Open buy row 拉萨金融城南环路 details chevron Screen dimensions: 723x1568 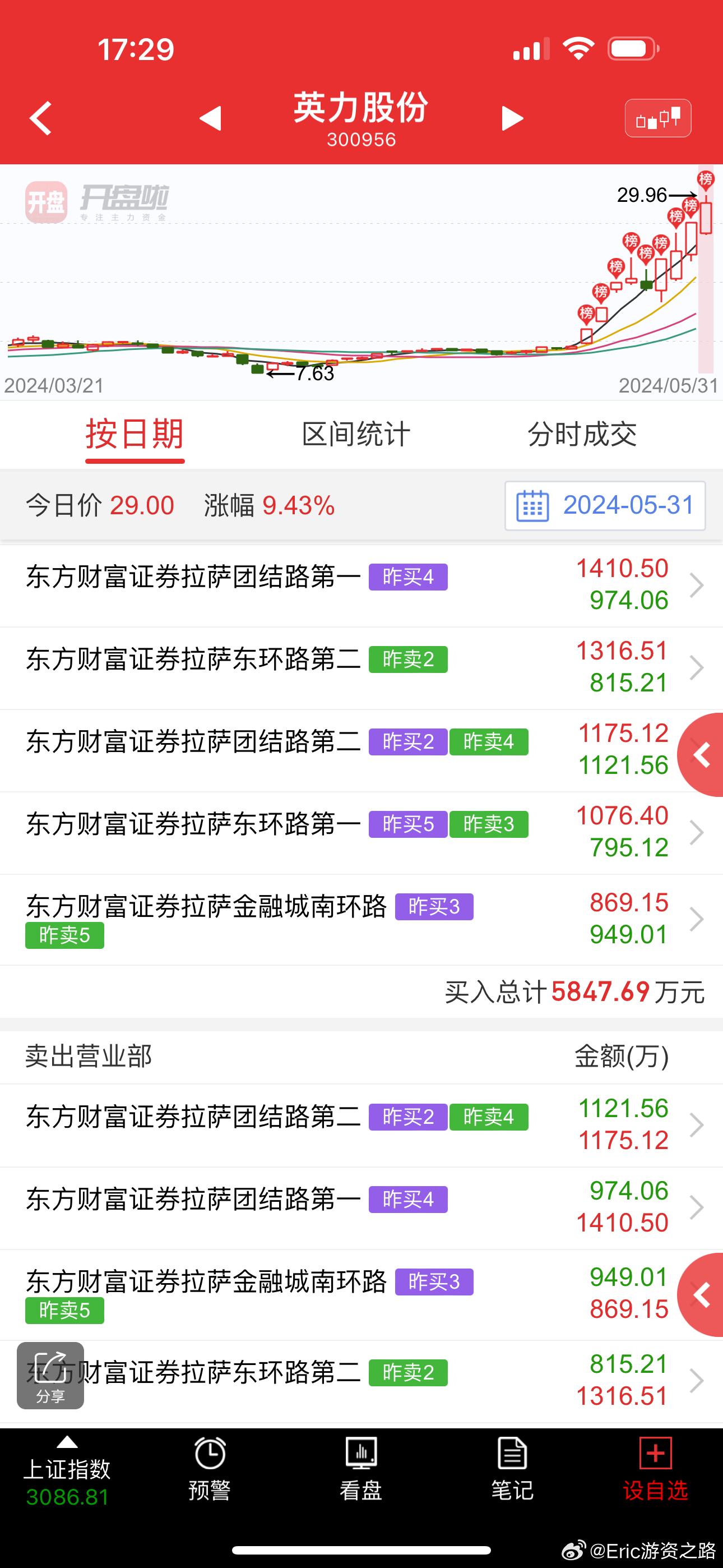[696, 919]
